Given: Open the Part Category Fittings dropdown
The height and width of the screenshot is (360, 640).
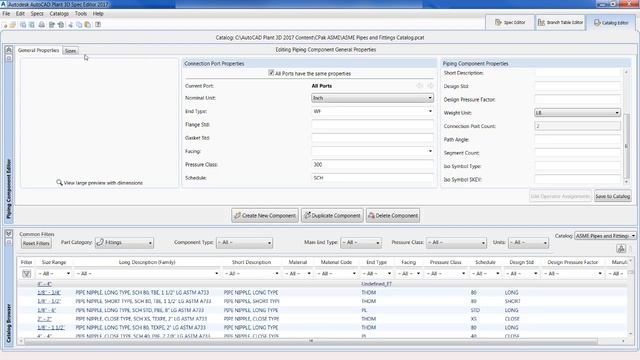Looking at the screenshot, I should 124,242.
